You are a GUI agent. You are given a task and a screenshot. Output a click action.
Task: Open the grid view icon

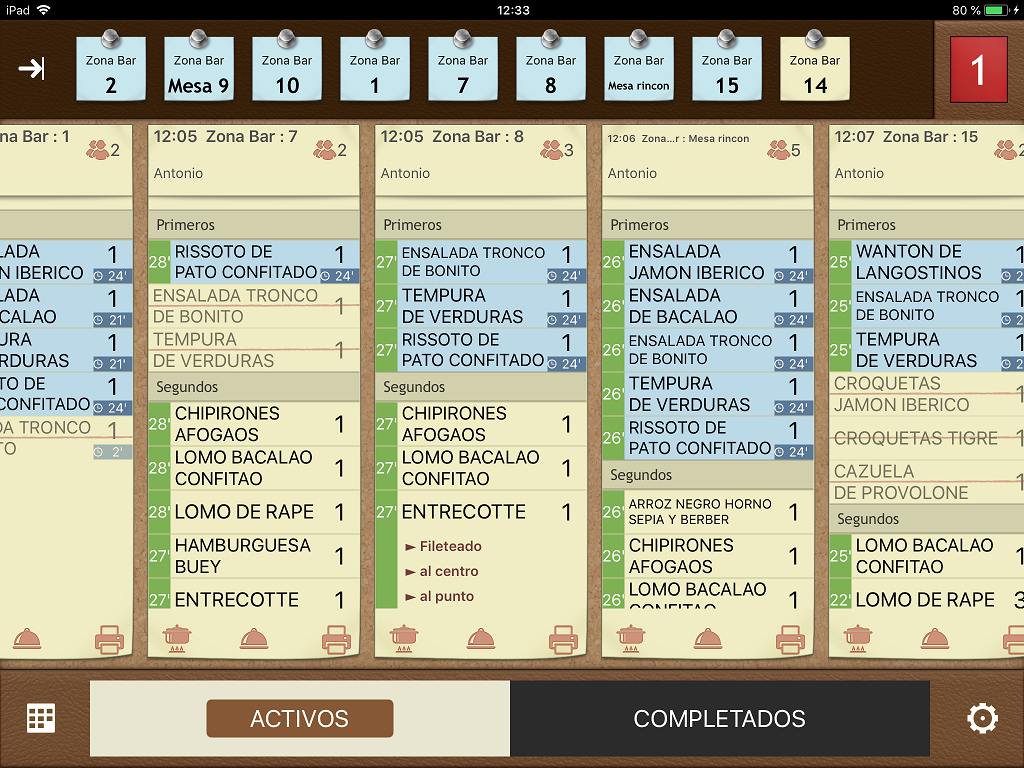(41, 718)
